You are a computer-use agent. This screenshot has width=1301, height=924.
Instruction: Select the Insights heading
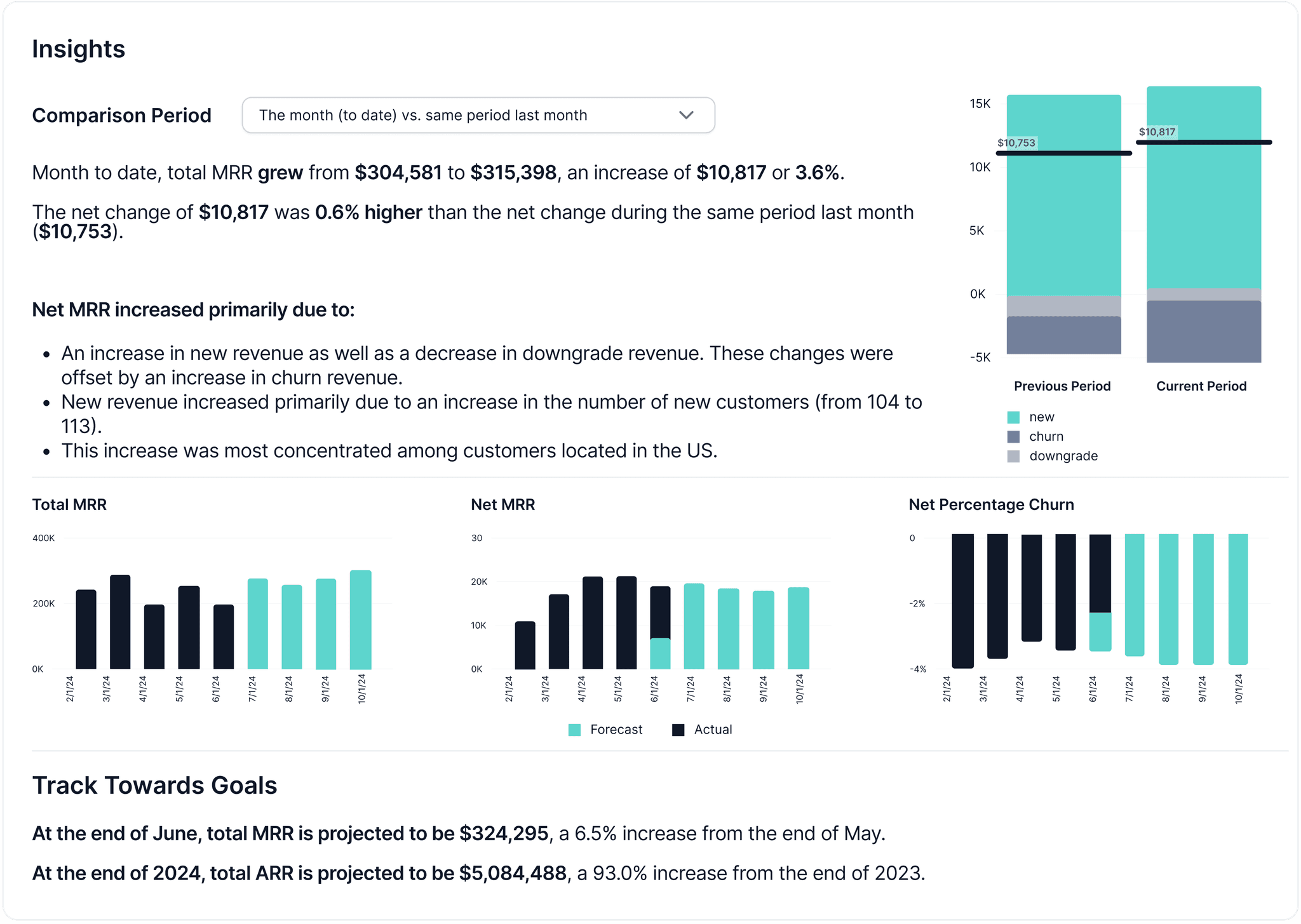coord(78,48)
